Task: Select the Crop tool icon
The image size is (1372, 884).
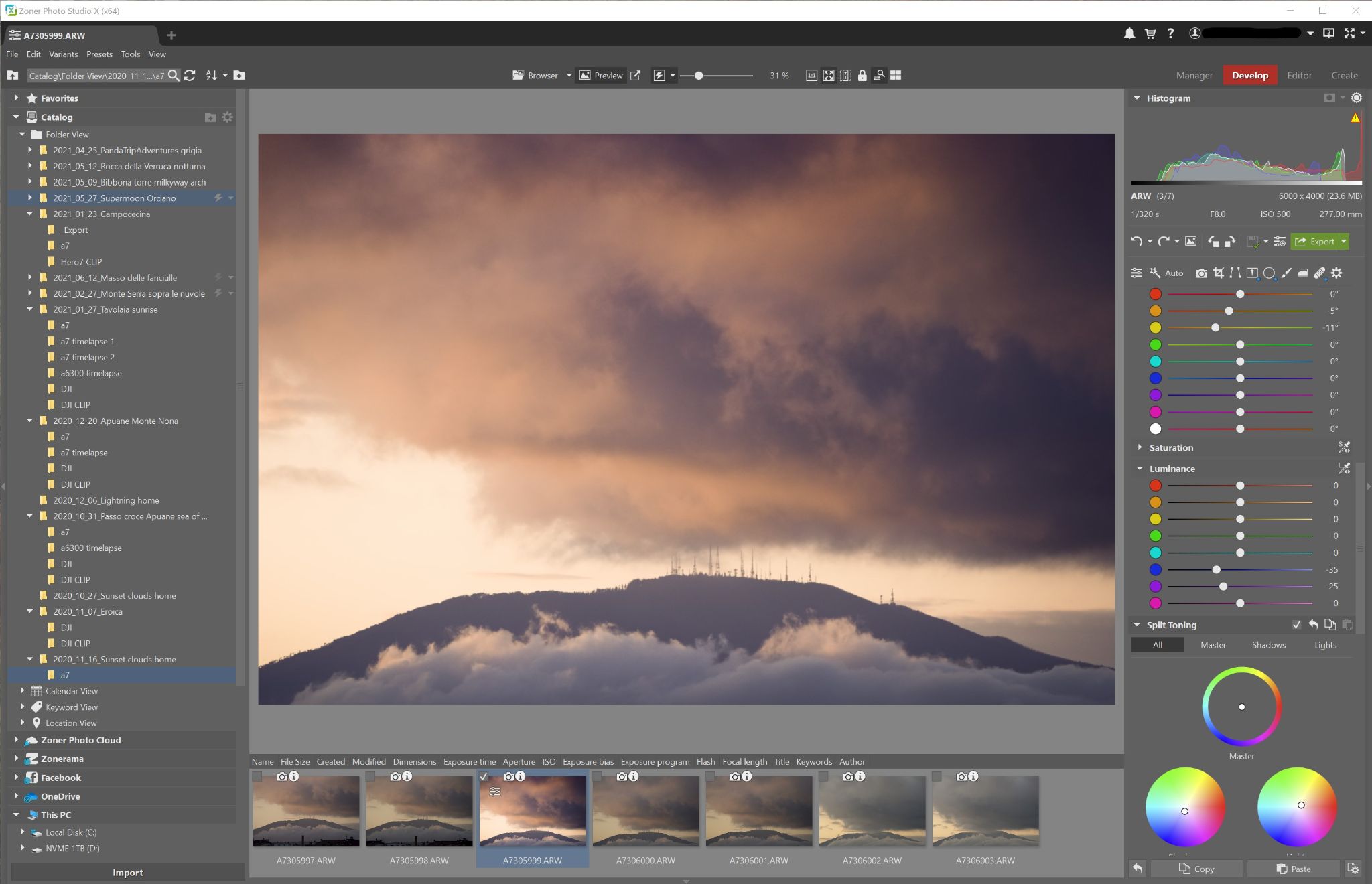Action: (1218, 273)
